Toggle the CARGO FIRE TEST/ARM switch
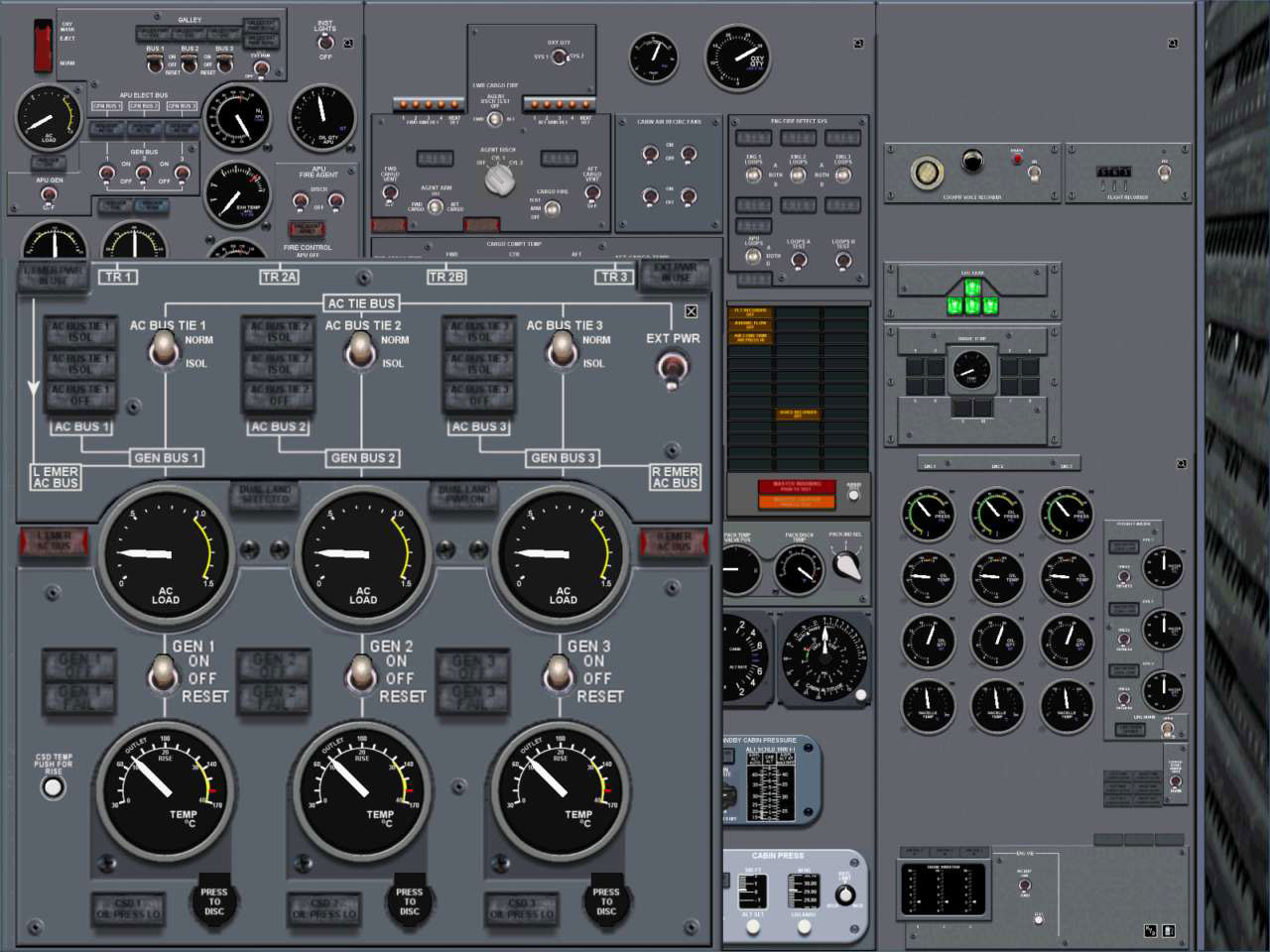 coord(552,208)
